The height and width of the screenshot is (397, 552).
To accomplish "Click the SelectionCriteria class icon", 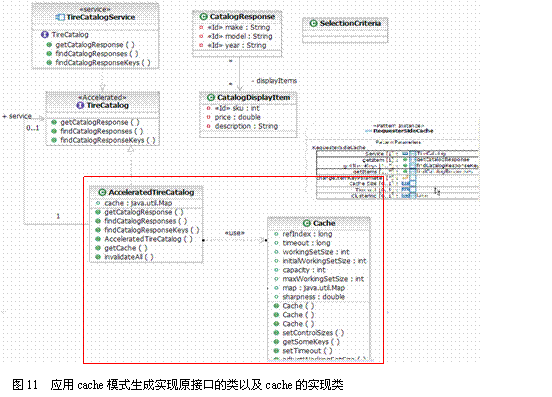I will (313, 23).
